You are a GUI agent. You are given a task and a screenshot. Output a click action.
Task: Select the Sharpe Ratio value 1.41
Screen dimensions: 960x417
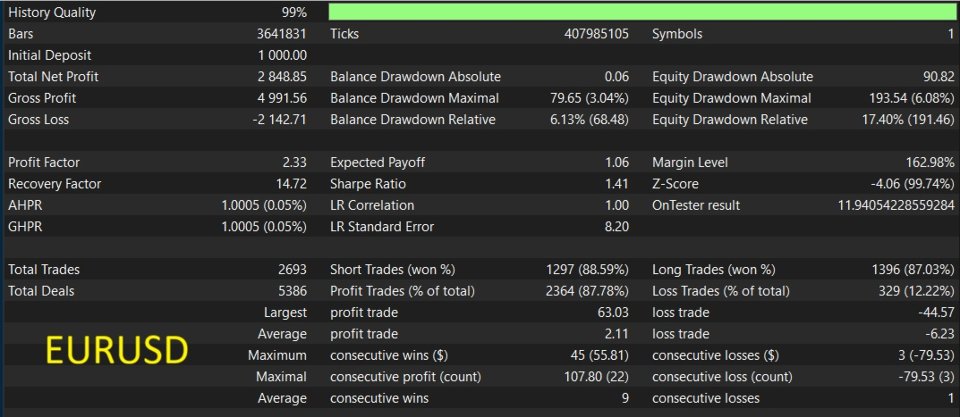click(617, 184)
